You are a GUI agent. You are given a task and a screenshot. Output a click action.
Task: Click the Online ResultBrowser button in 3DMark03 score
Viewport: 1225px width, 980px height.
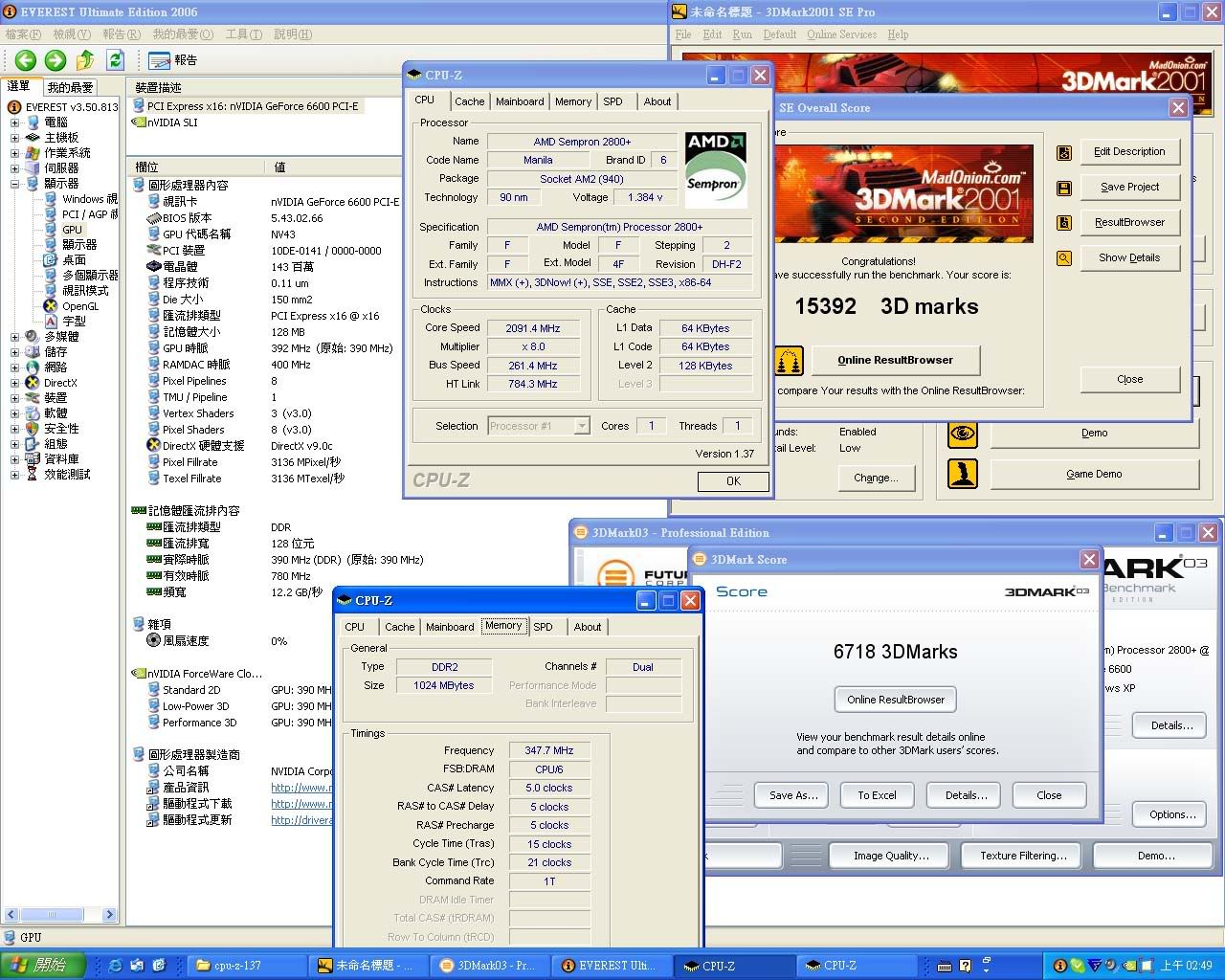point(895,700)
